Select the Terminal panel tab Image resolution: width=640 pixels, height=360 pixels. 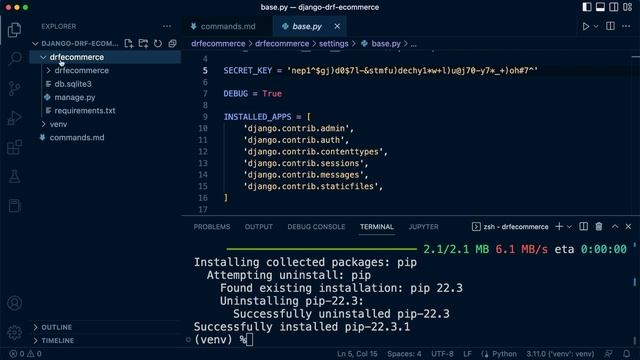point(377,227)
